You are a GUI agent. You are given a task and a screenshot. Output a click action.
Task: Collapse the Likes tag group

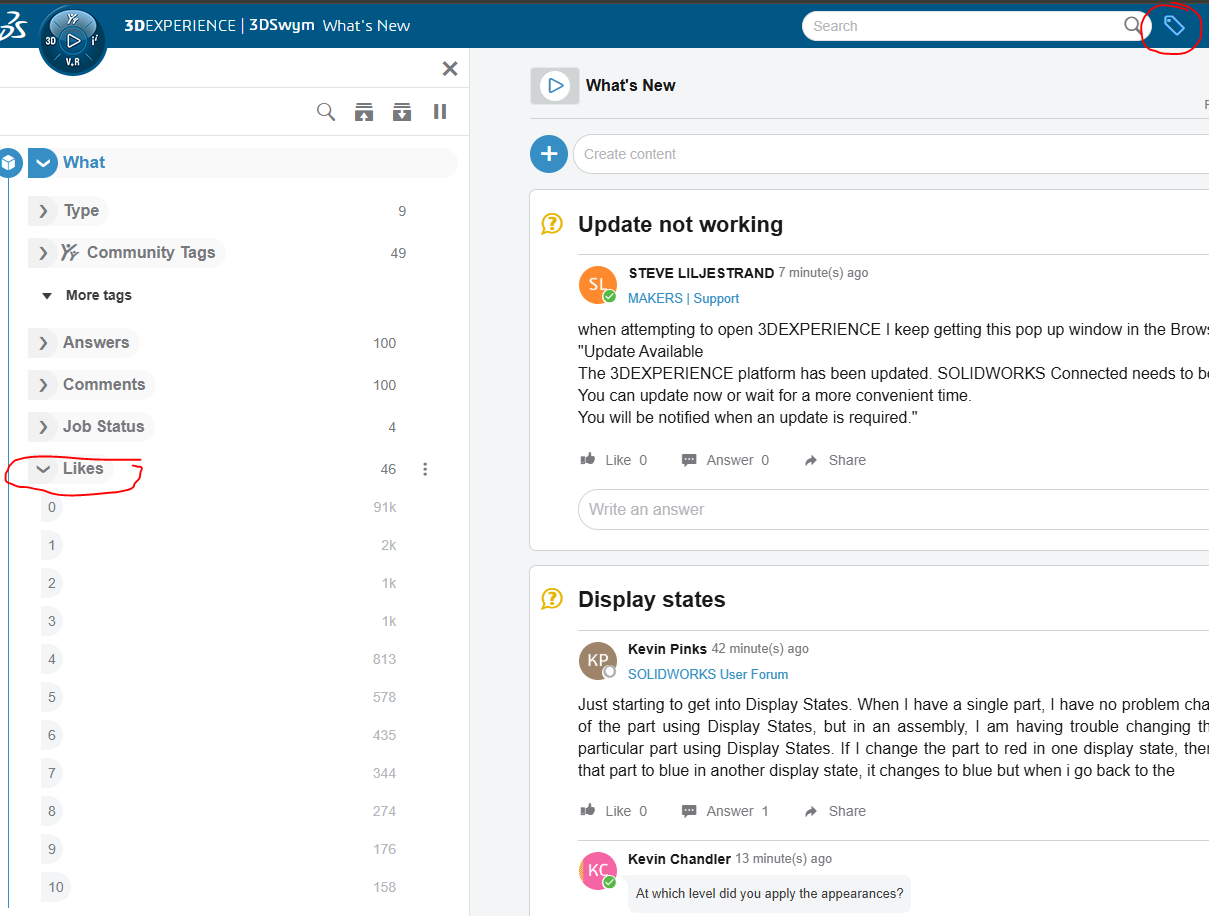pos(43,469)
